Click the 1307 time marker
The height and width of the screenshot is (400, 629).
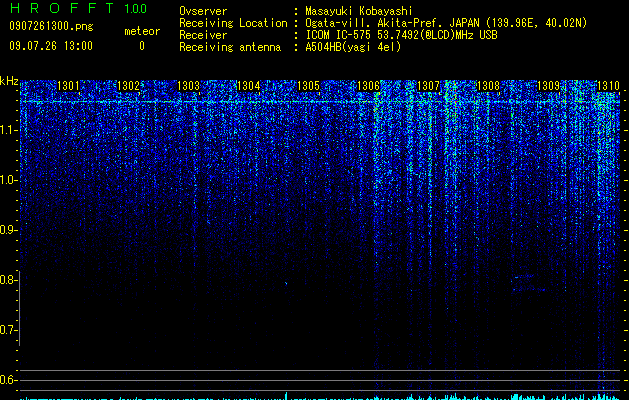(x=428, y=86)
